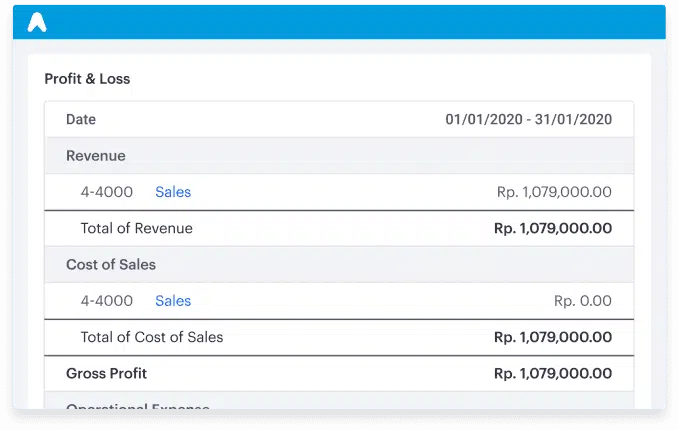Select the Gross Profit row label
Screen dimensions: 679x430
106,373
